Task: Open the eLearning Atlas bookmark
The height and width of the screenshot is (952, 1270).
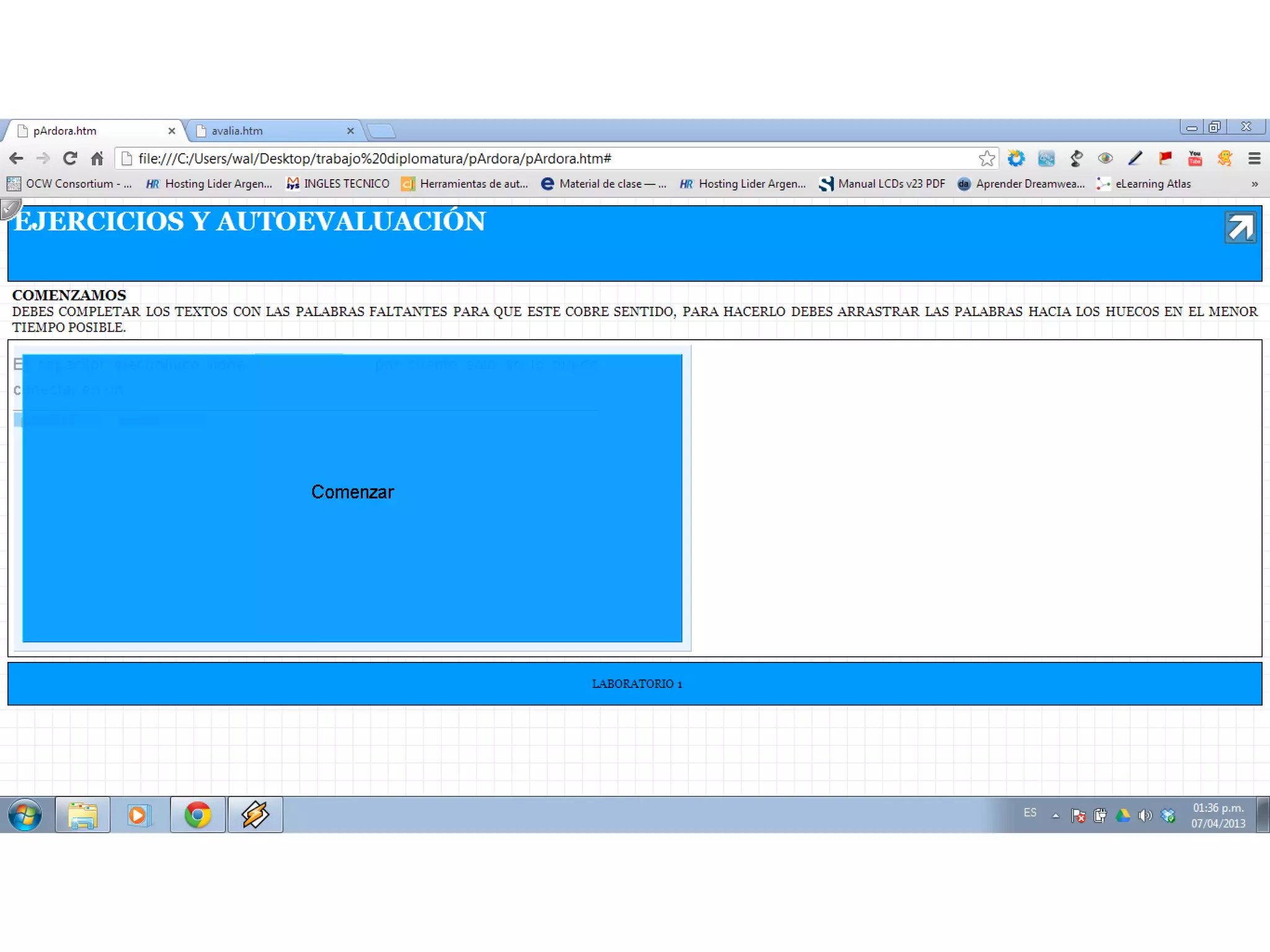Action: pyautogui.click(x=1144, y=184)
